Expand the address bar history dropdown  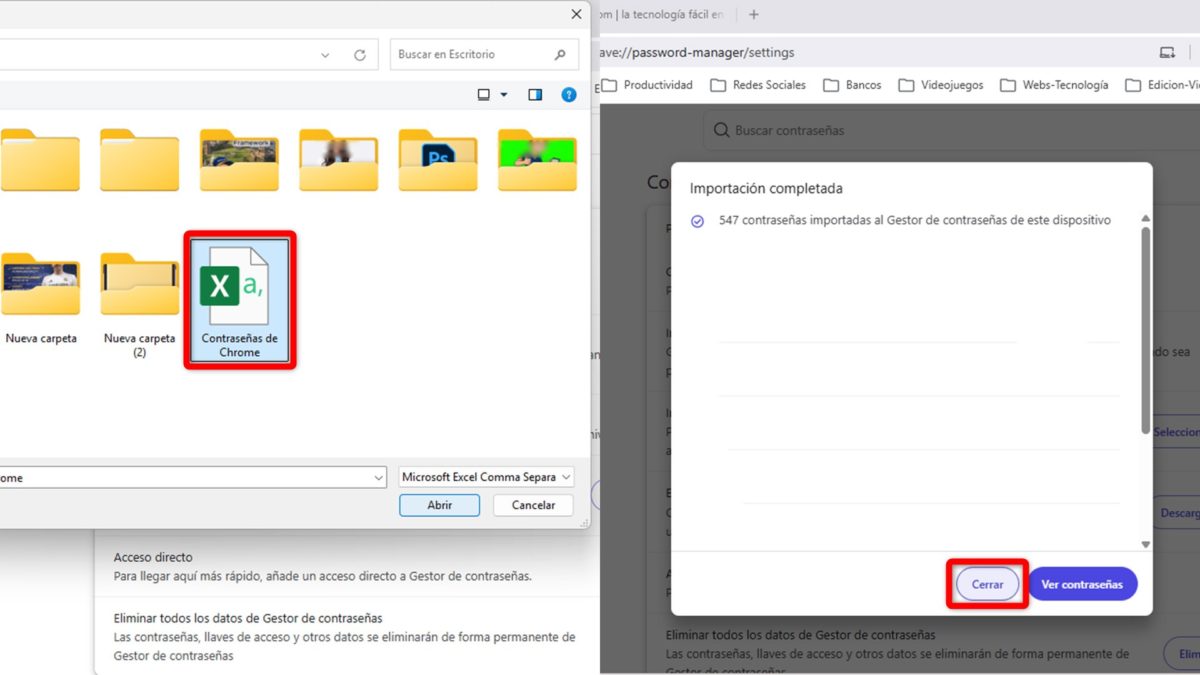pyautogui.click(x=326, y=55)
